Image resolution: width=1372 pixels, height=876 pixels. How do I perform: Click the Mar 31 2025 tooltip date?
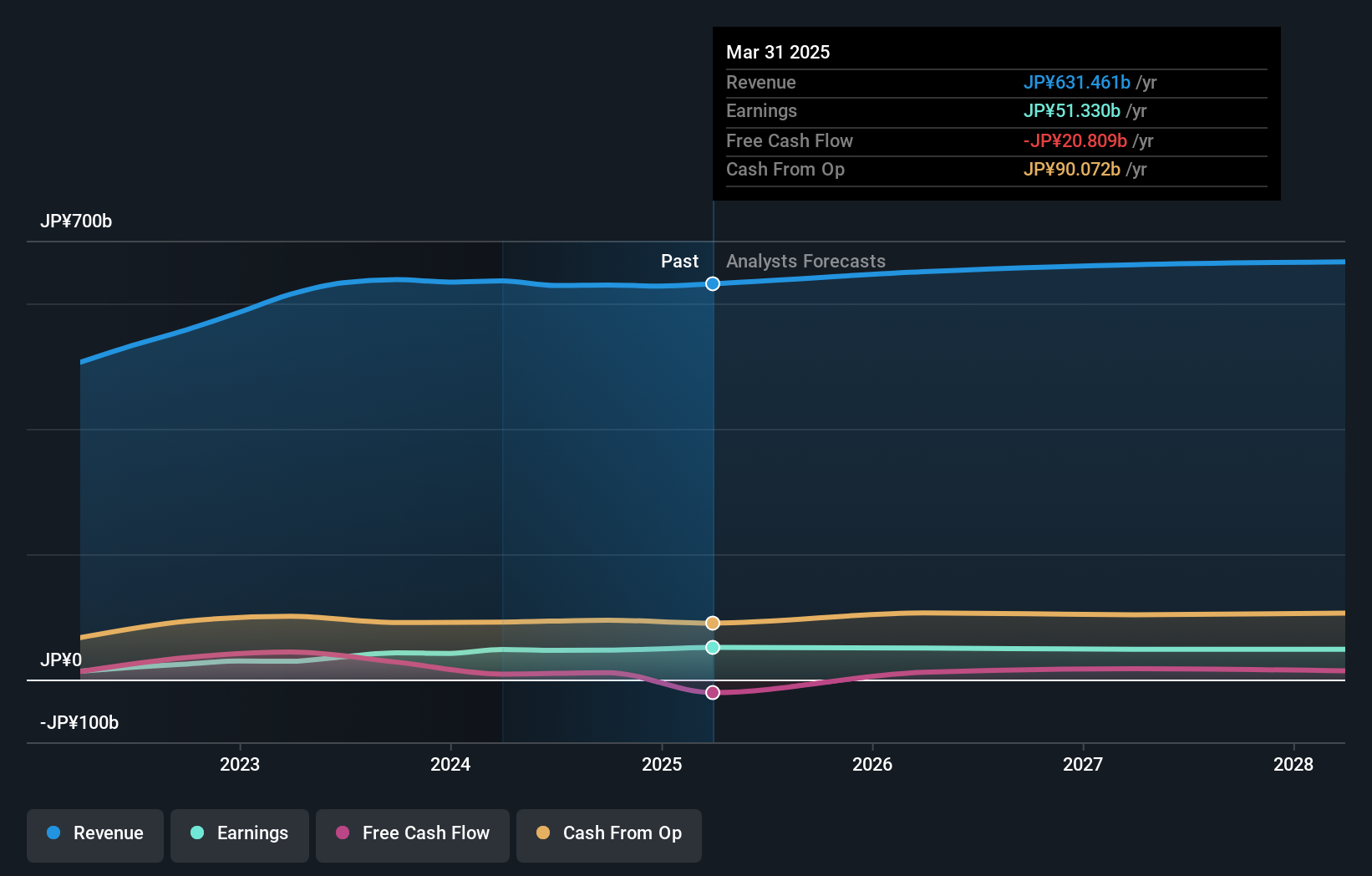pyautogui.click(x=778, y=52)
